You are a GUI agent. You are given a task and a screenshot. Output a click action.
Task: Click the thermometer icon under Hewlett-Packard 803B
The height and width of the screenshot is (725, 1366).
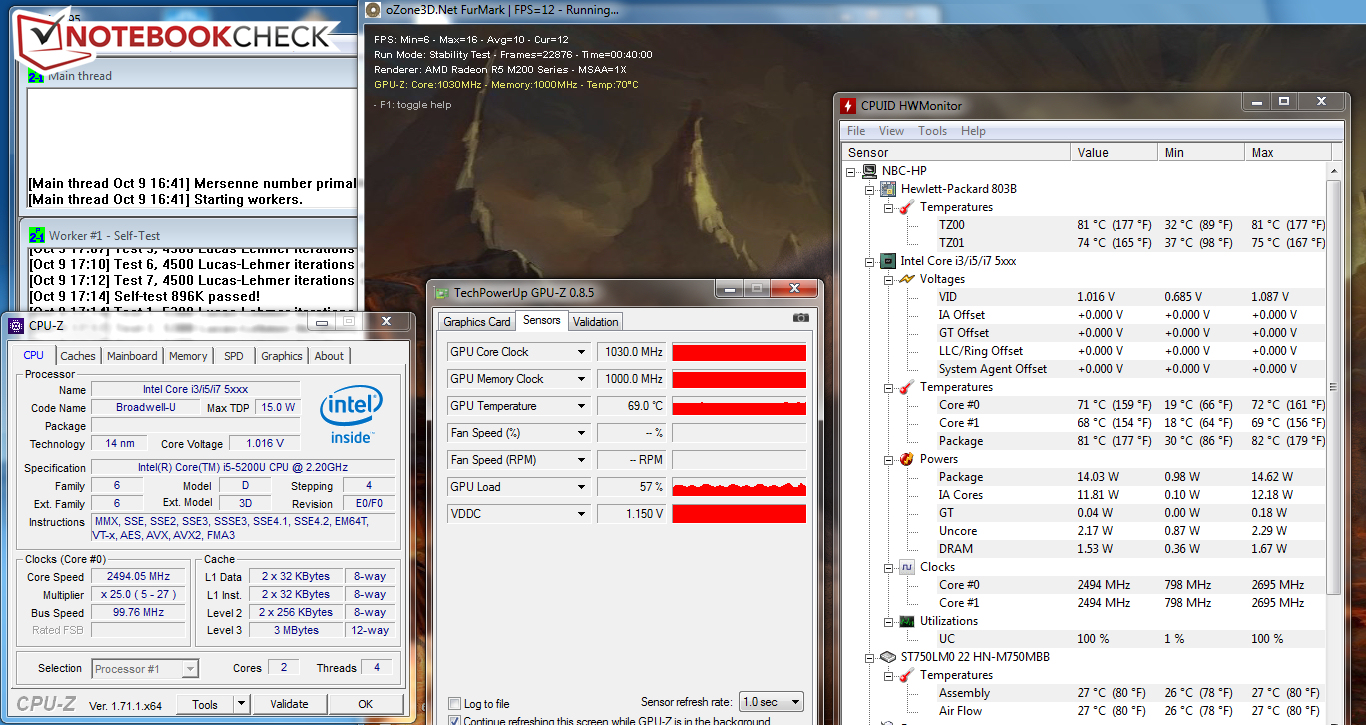point(907,207)
